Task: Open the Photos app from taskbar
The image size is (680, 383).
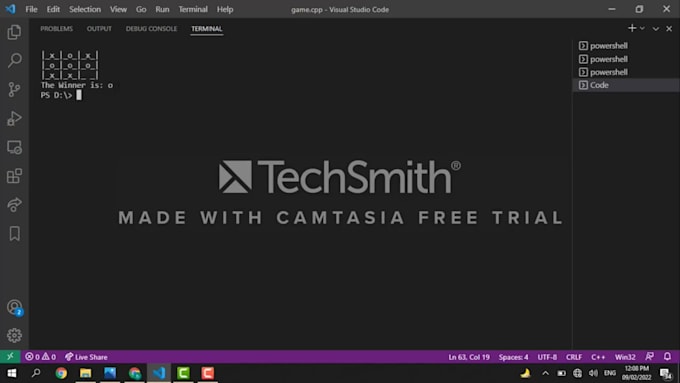Action: point(110,373)
